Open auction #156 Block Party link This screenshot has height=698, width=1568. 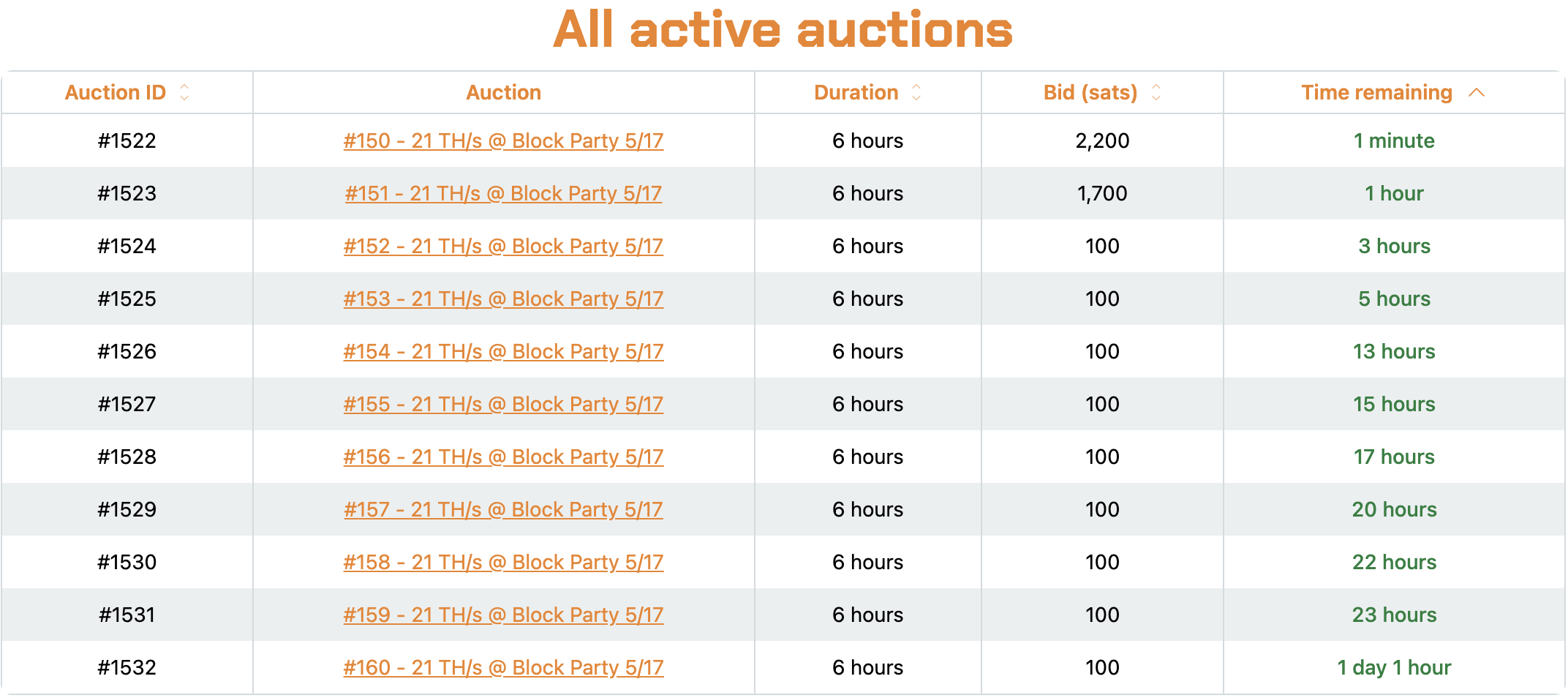pyautogui.click(x=504, y=457)
